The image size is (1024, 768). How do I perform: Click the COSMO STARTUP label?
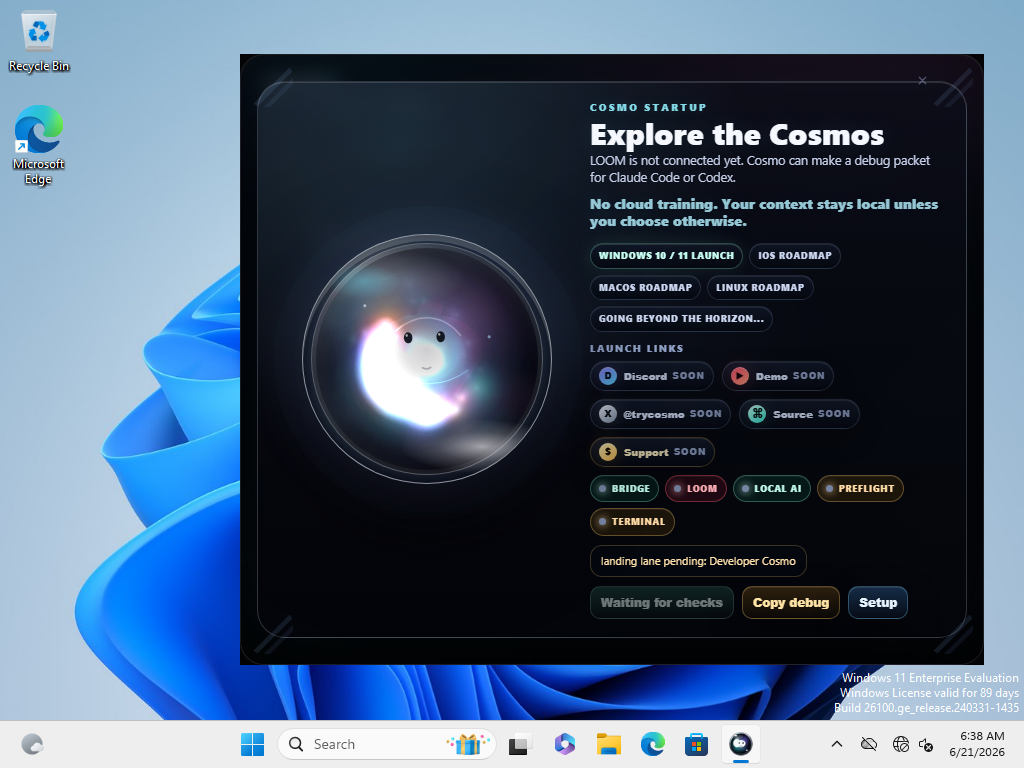648,108
